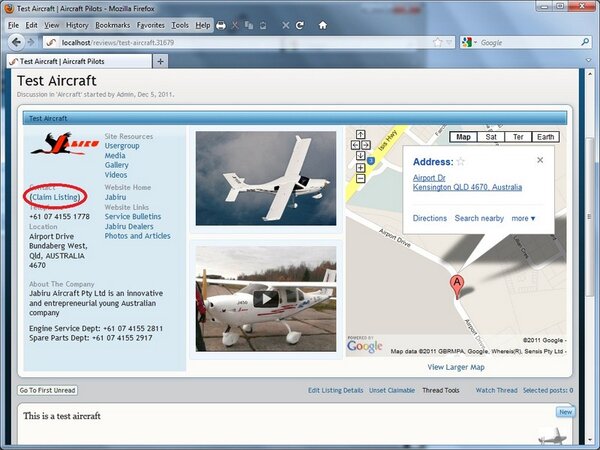Switch map to Earth view
The height and width of the screenshot is (450, 600).
tap(546, 137)
